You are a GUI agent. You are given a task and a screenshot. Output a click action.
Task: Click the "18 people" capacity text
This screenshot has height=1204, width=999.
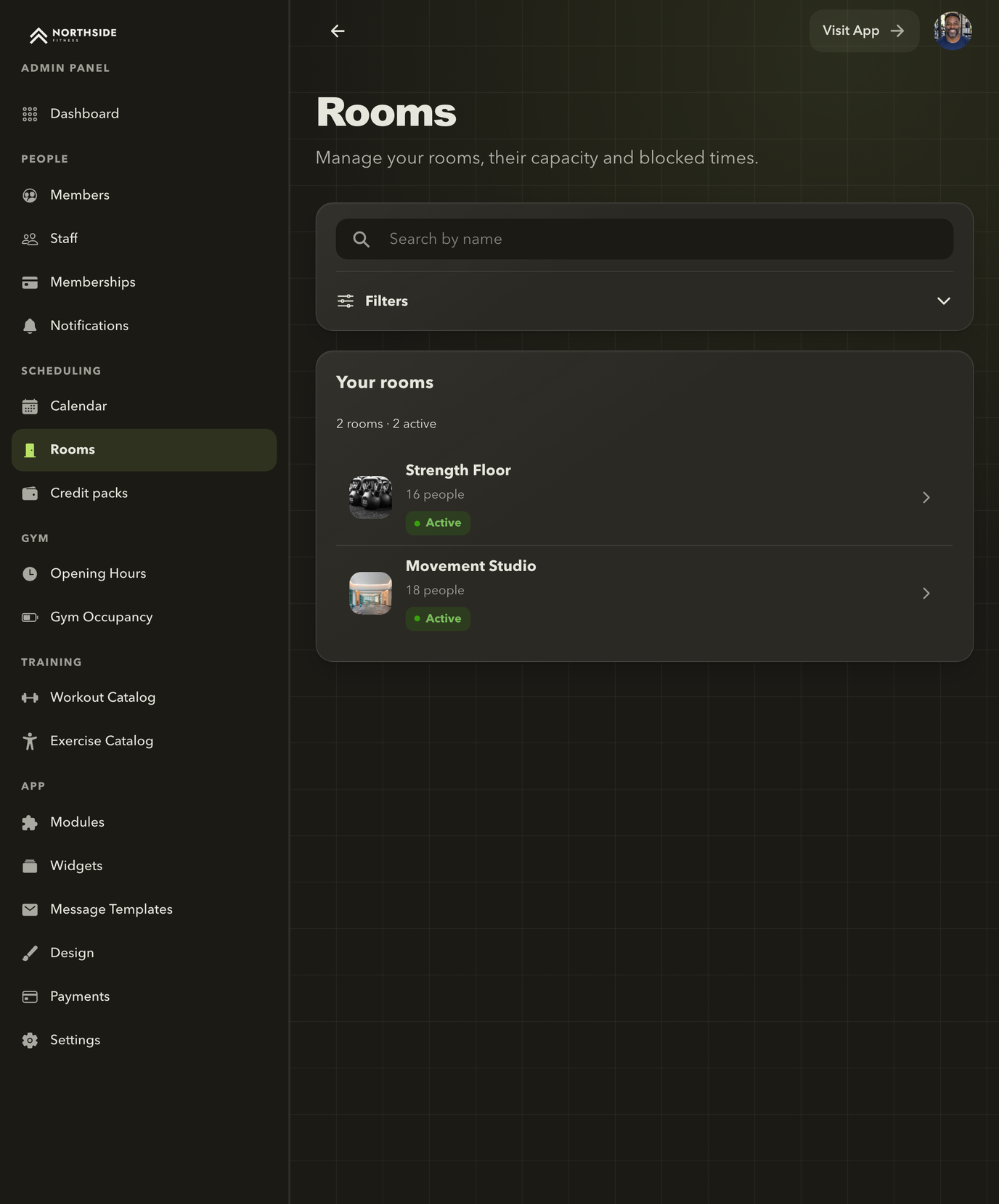435,590
